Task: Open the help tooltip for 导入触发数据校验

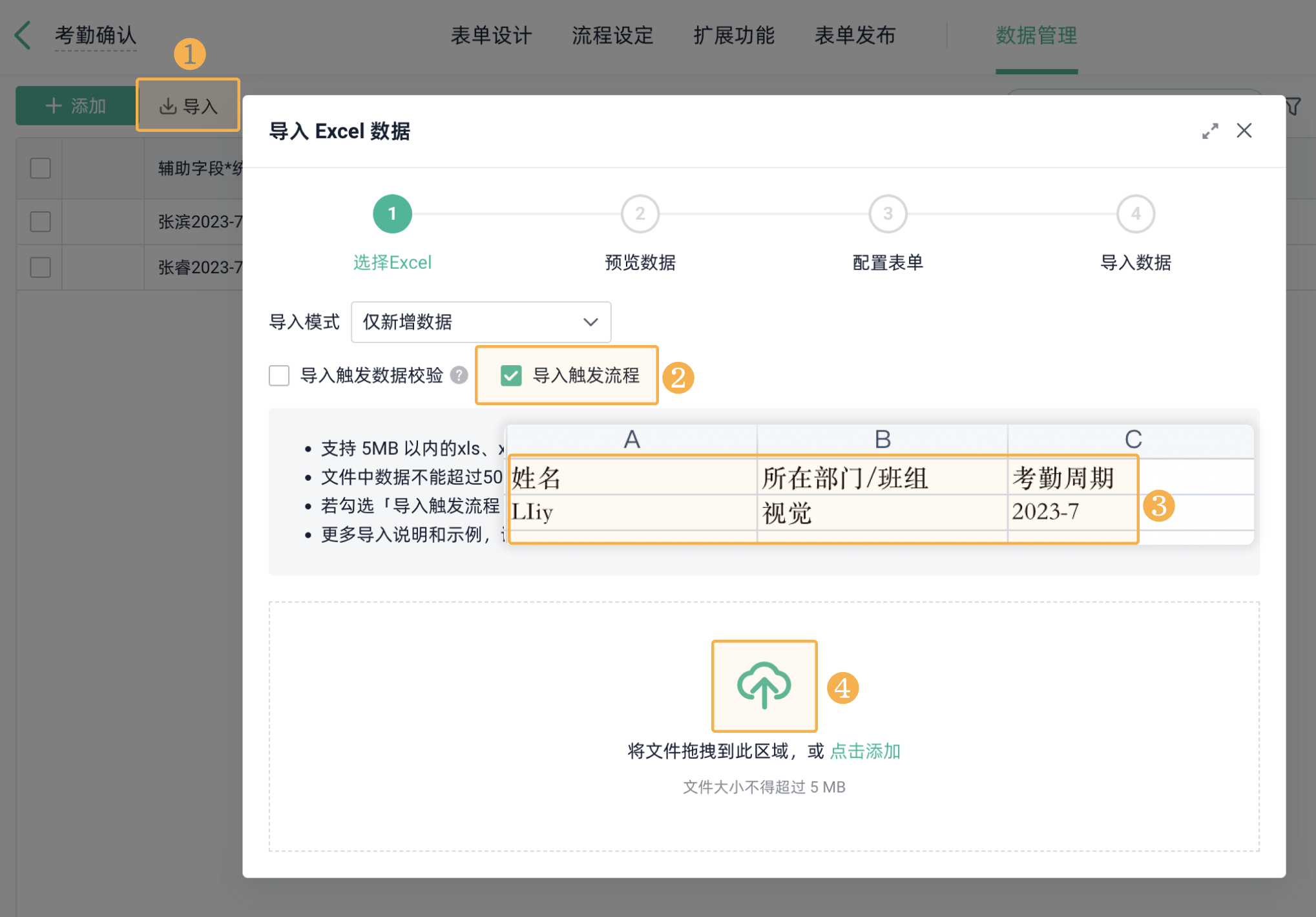Action: [x=459, y=375]
